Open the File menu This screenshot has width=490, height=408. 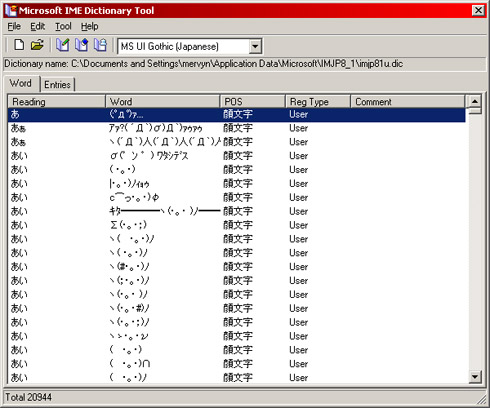click(14, 26)
